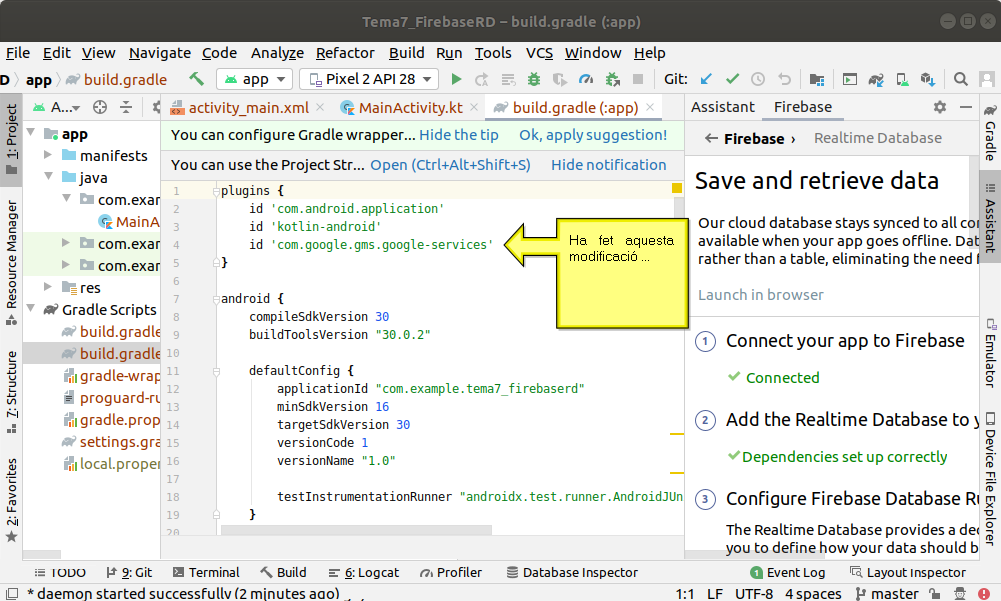This screenshot has width=1001, height=601.
Task: Click the red error indicator in status bar
Action: click(984, 593)
